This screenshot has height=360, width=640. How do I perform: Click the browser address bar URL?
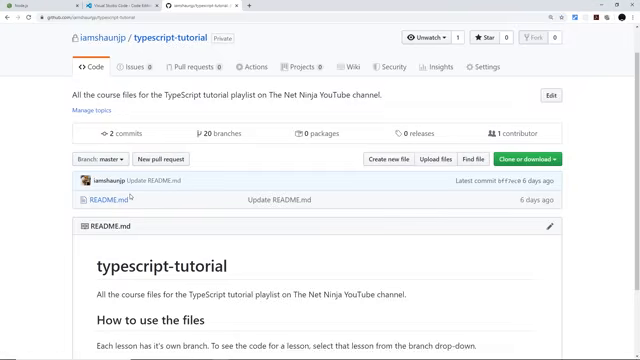tap(91, 18)
